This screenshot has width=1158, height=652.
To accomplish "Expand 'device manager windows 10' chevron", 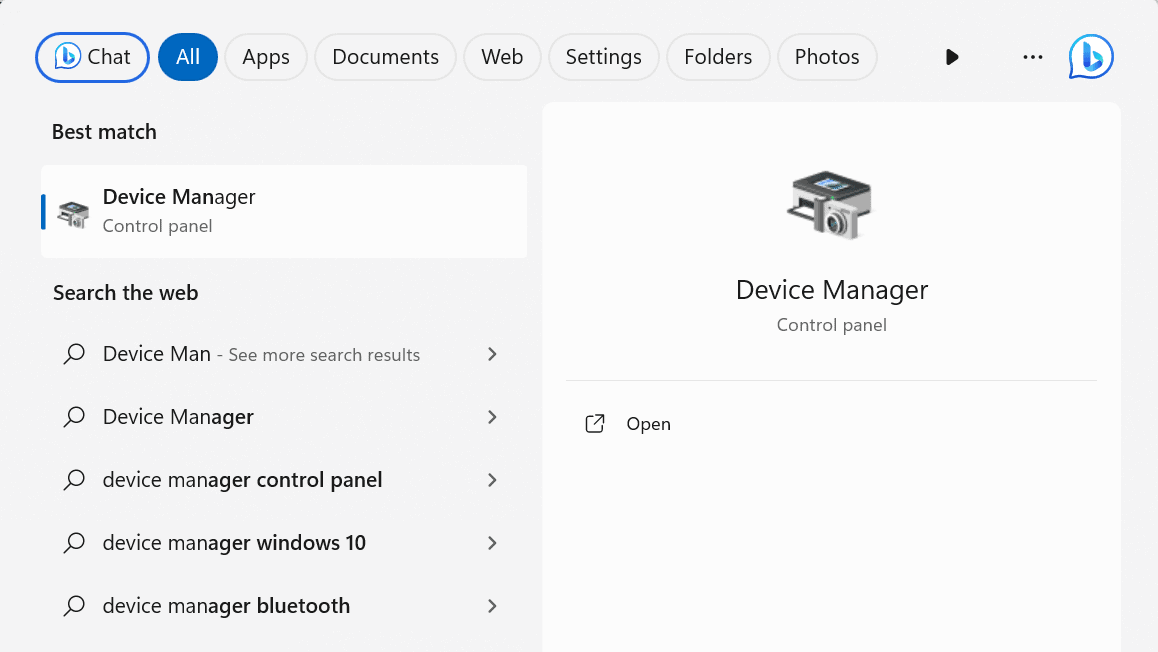I will (x=493, y=543).
